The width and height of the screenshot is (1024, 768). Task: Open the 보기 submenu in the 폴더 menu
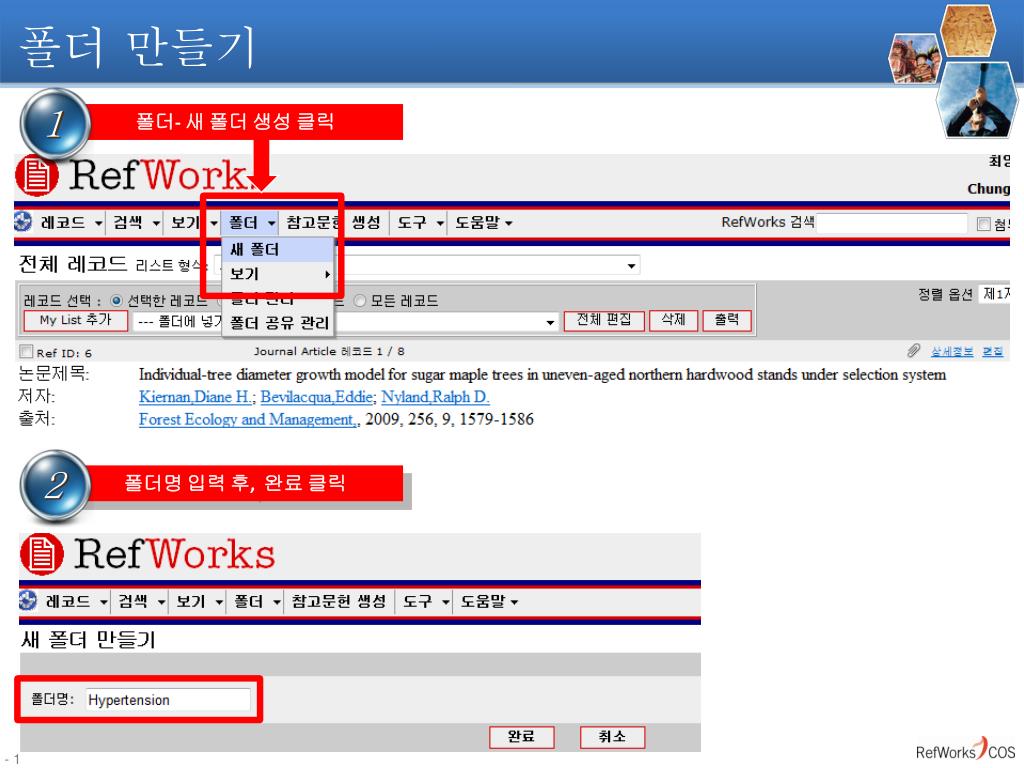coord(278,274)
